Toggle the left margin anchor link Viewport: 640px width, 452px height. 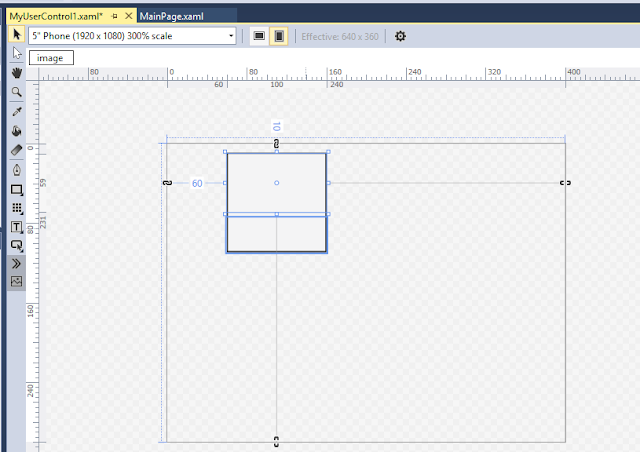pyautogui.click(x=167, y=183)
